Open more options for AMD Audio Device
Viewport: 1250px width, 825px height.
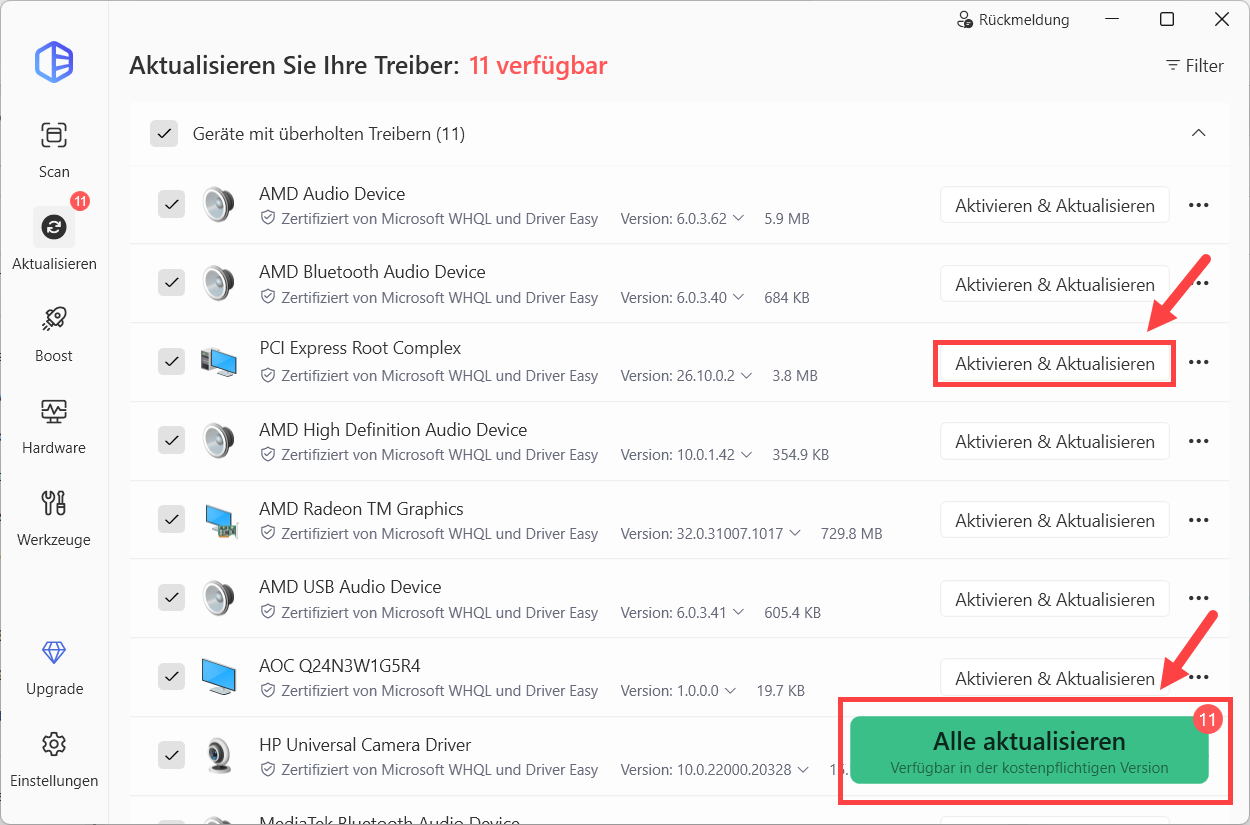click(1198, 205)
